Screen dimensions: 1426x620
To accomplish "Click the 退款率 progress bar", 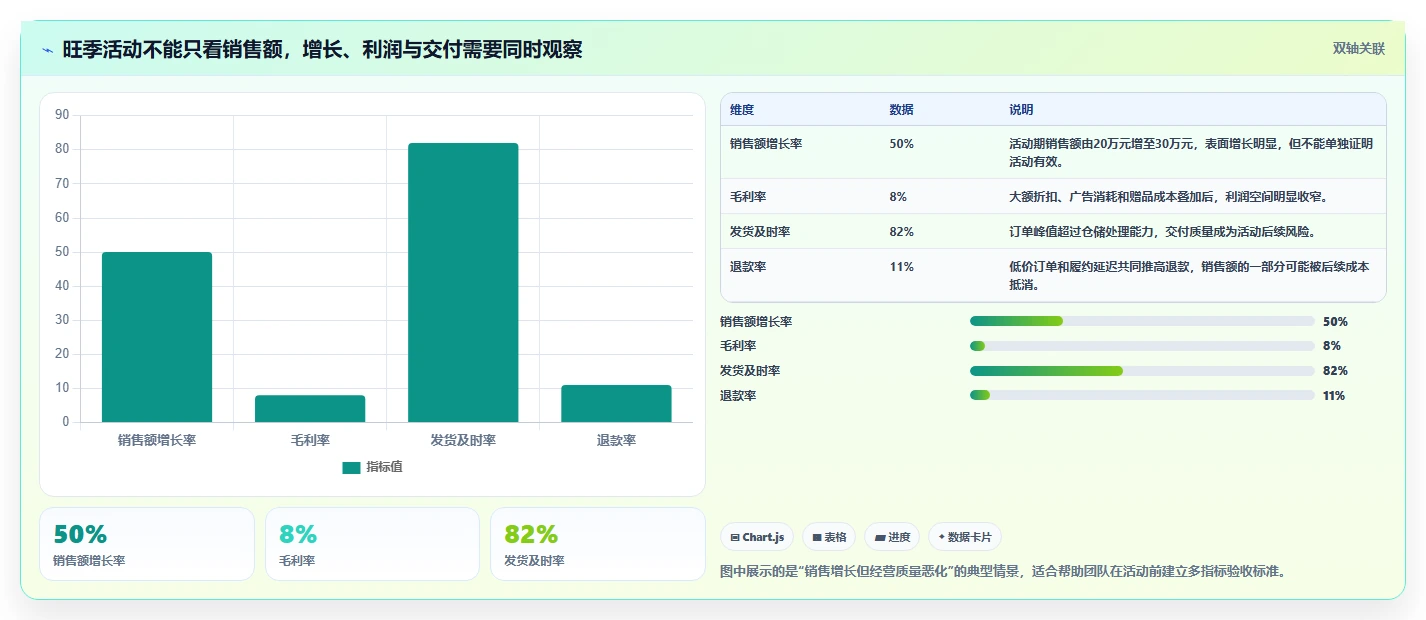I will point(1142,395).
